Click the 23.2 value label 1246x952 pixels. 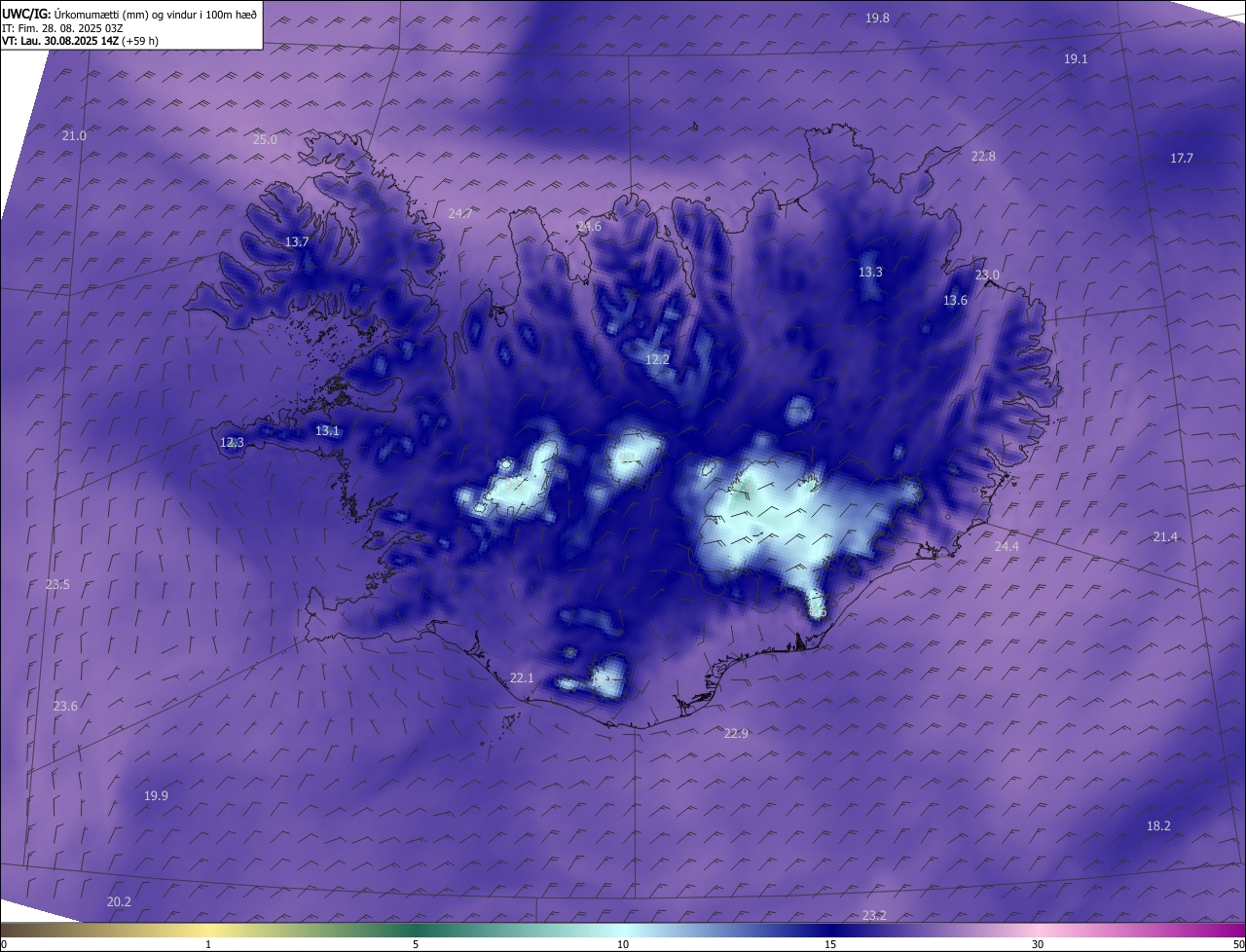(x=874, y=915)
